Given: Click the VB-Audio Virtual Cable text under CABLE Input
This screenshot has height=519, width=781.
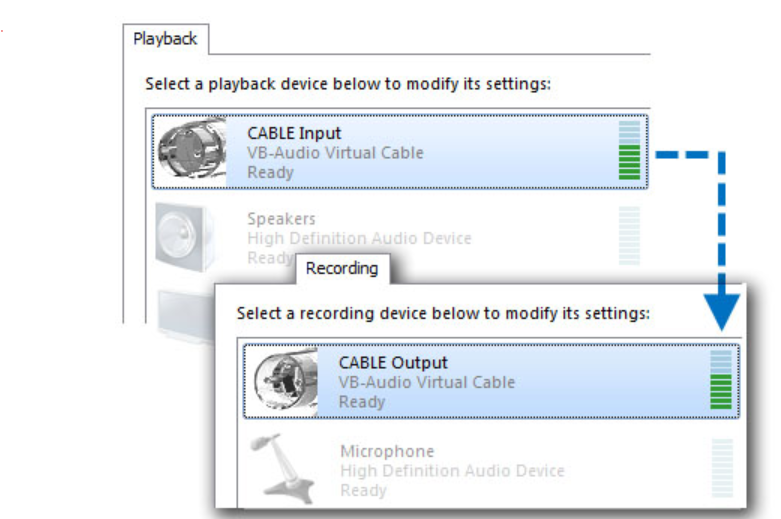Looking at the screenshot, I should (x=335, y=153).
